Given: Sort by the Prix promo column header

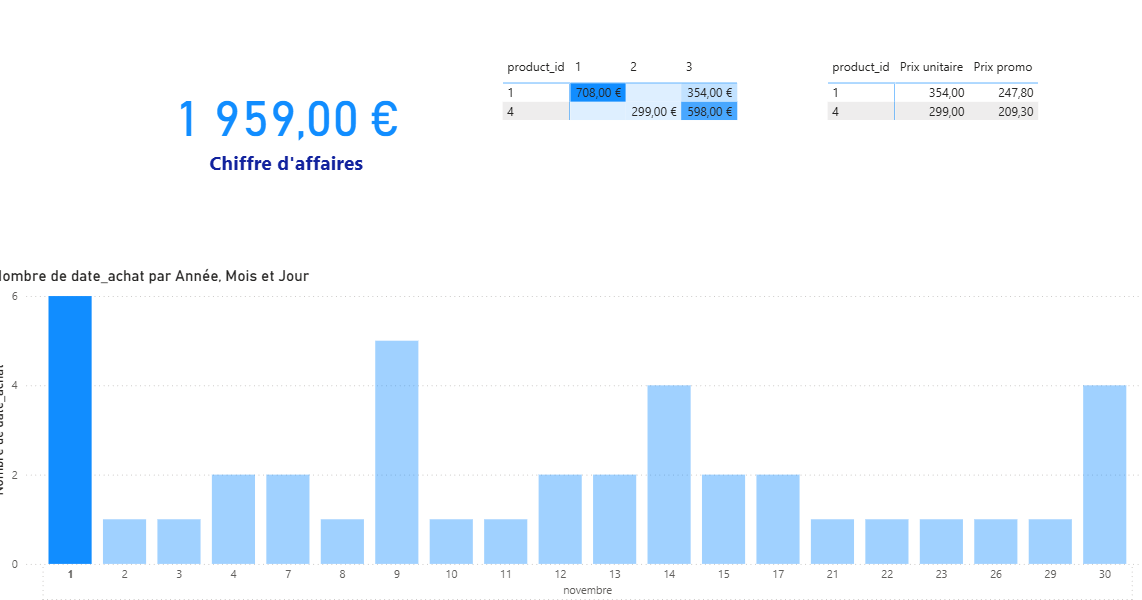Looking at the screenshot, I should pyautogui.click(x=1003, y=67).
